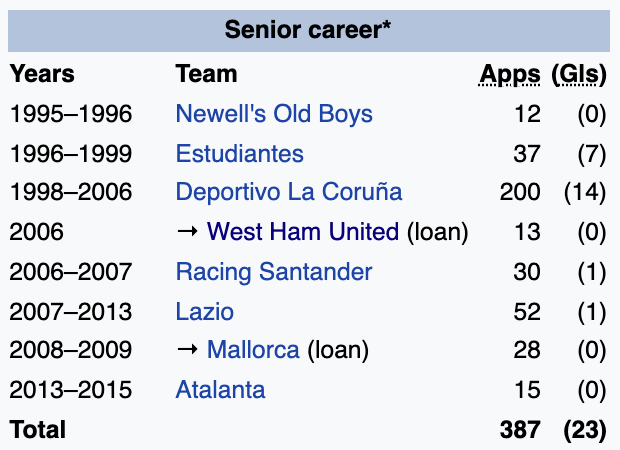Viewport: 620px width, 450px height.
Task: Follow the West Ham United link
Action: 302,232
